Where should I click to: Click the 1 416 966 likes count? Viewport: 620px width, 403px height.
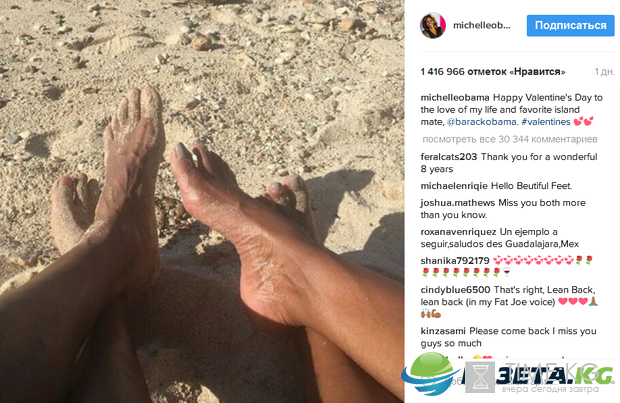[493, 72]
